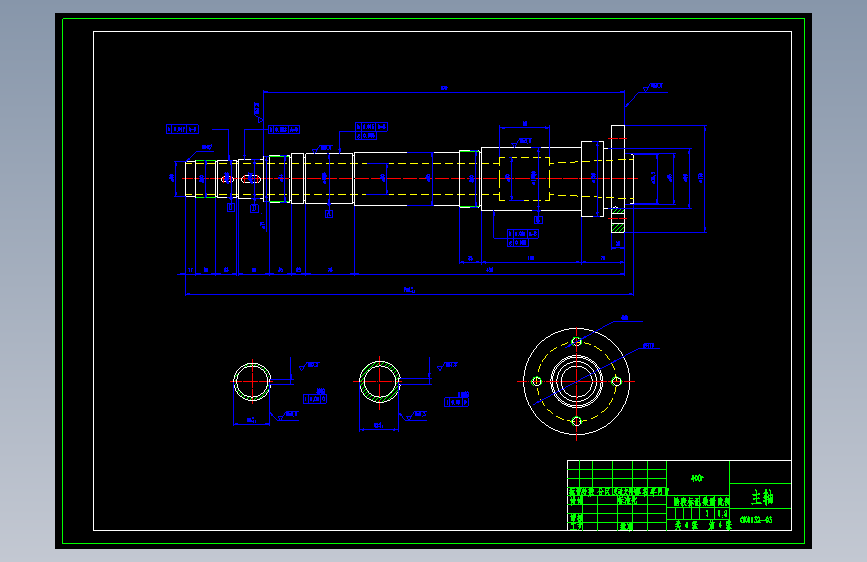Click the overall length dimension below shaft
This screenshot has height=562, width=867.
coord(409,289)
